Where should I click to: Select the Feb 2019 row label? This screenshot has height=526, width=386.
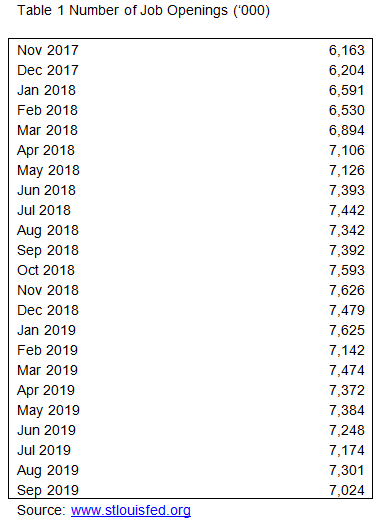[47, 351]
